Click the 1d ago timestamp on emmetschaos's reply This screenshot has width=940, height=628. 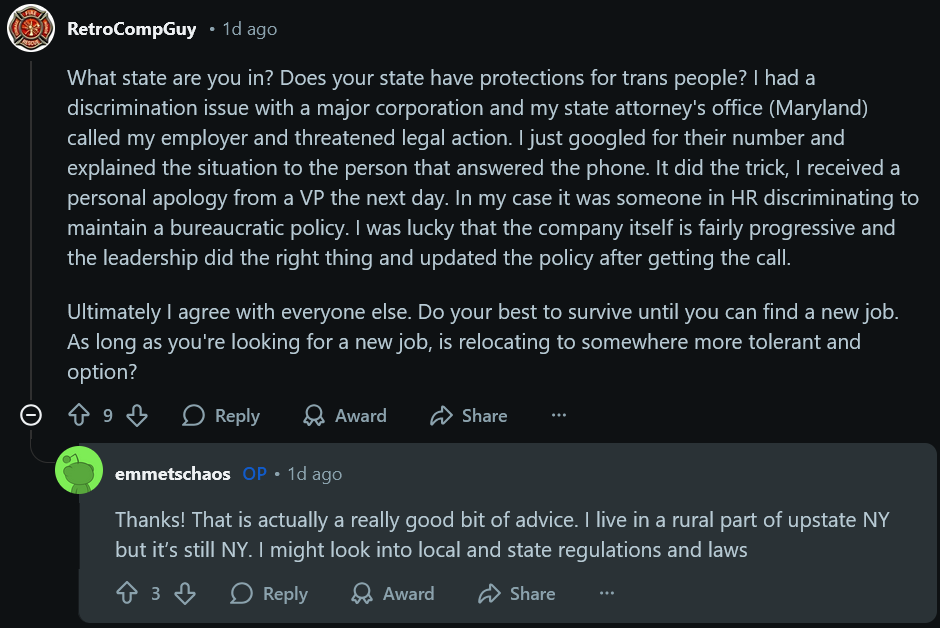315,474
